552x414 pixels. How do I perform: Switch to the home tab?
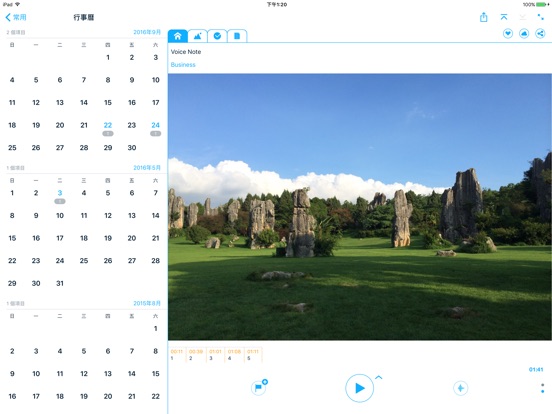point(178,36)
